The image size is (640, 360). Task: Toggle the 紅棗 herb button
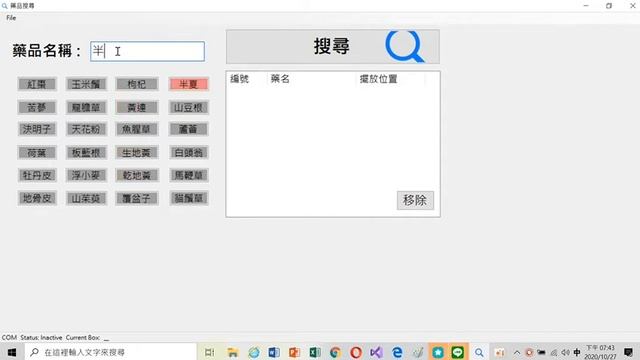tap(37, 84)
